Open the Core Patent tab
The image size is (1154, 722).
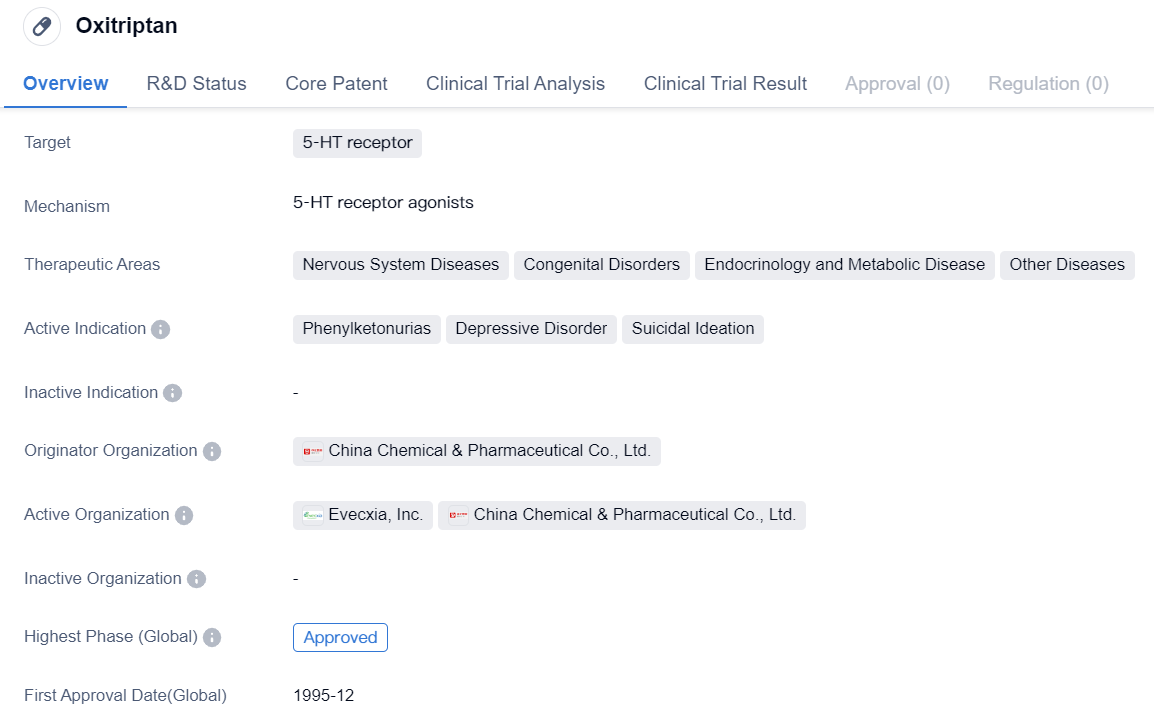click(336, 84)
